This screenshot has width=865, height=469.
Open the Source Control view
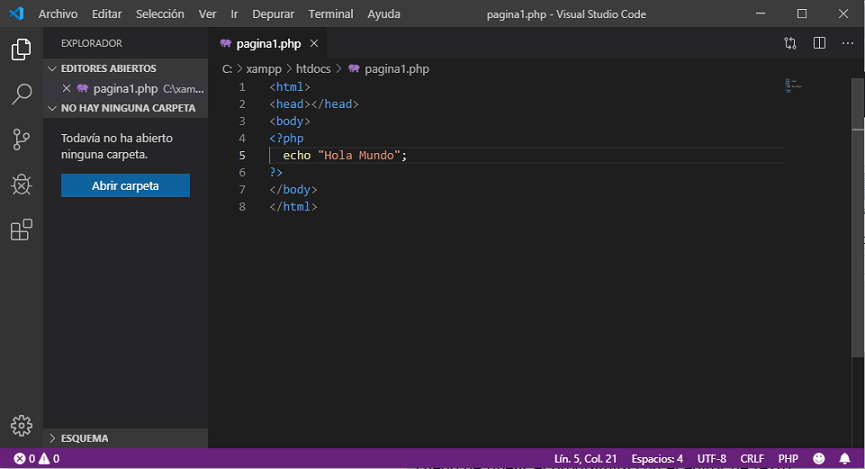pyautogui.click(x=21, y=140)
